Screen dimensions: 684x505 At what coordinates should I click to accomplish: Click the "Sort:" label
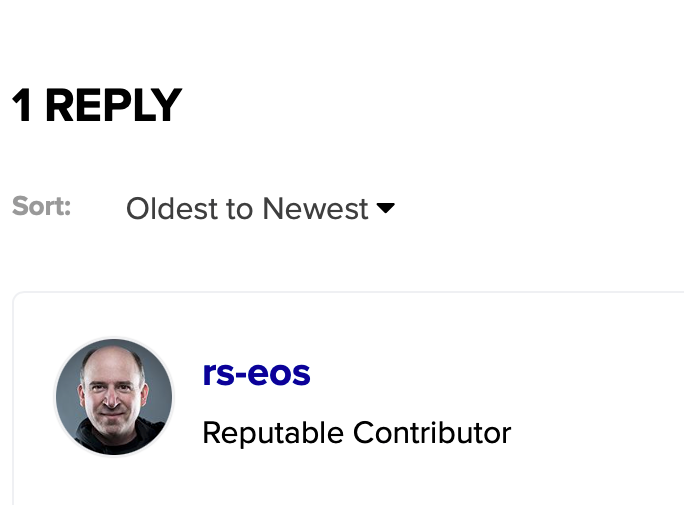click(x=42, y=207)
